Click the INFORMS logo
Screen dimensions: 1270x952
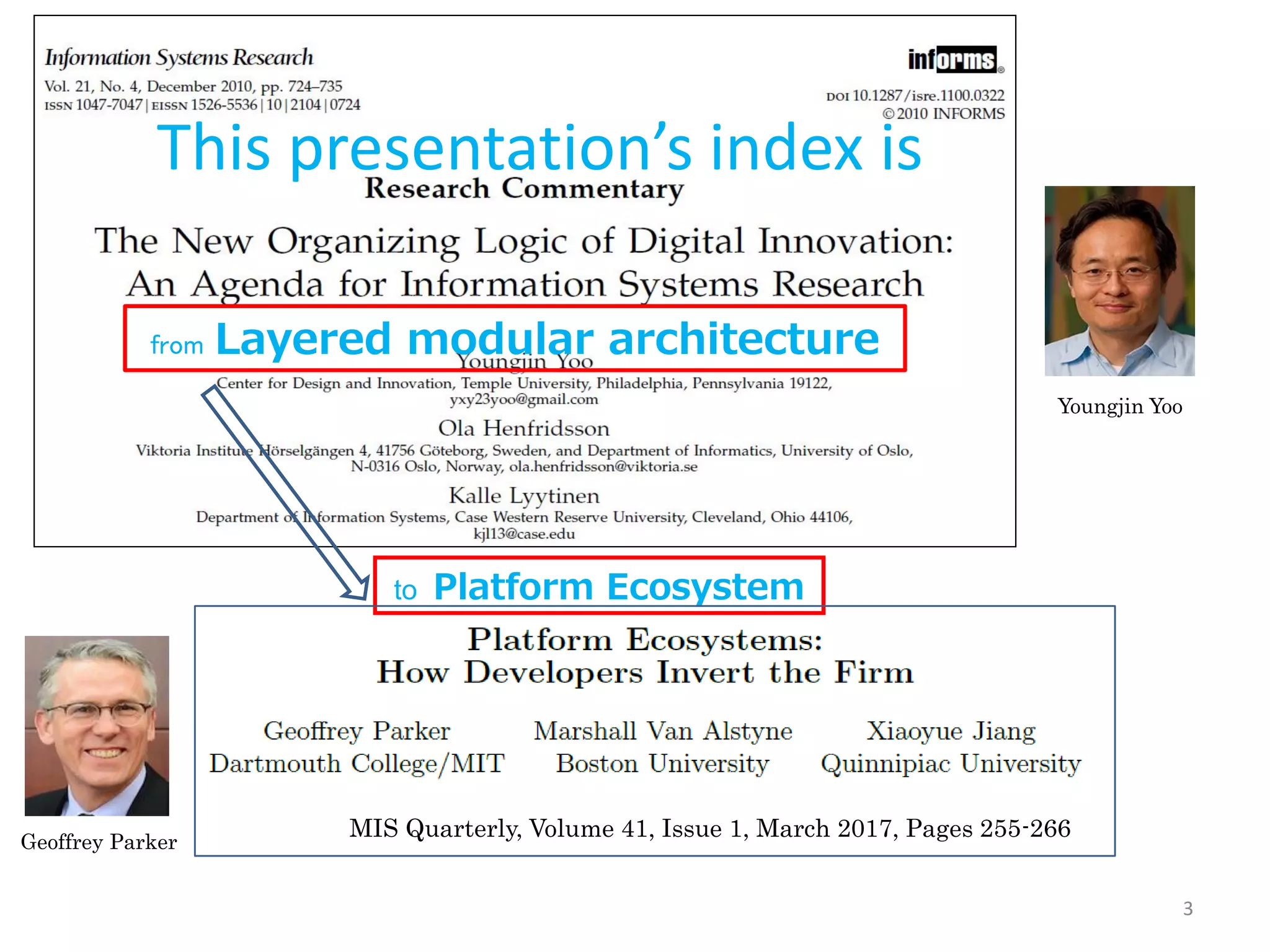[x=955, y=60]
